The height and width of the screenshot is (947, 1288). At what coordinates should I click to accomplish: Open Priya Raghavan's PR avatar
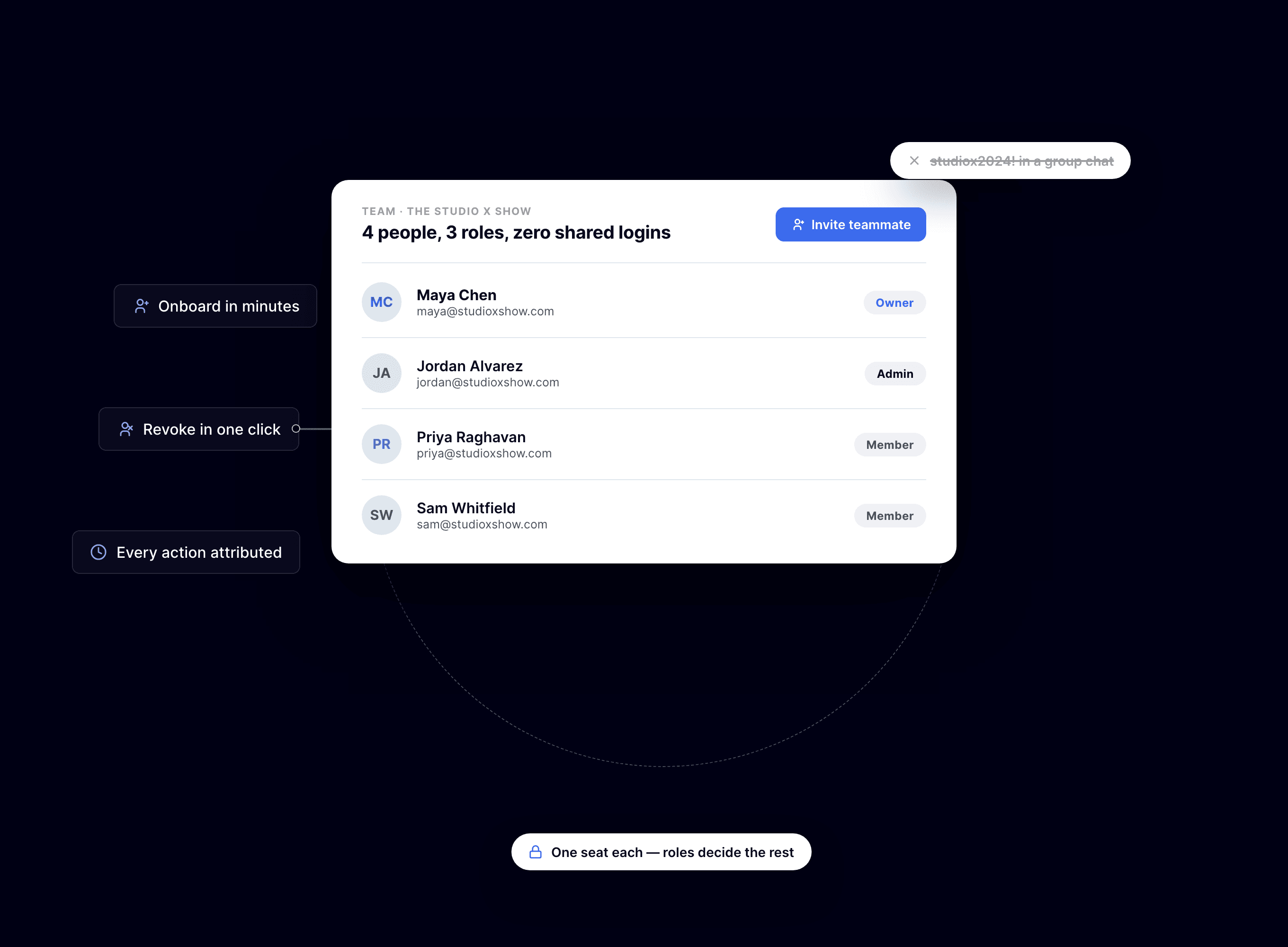[381, 444]
